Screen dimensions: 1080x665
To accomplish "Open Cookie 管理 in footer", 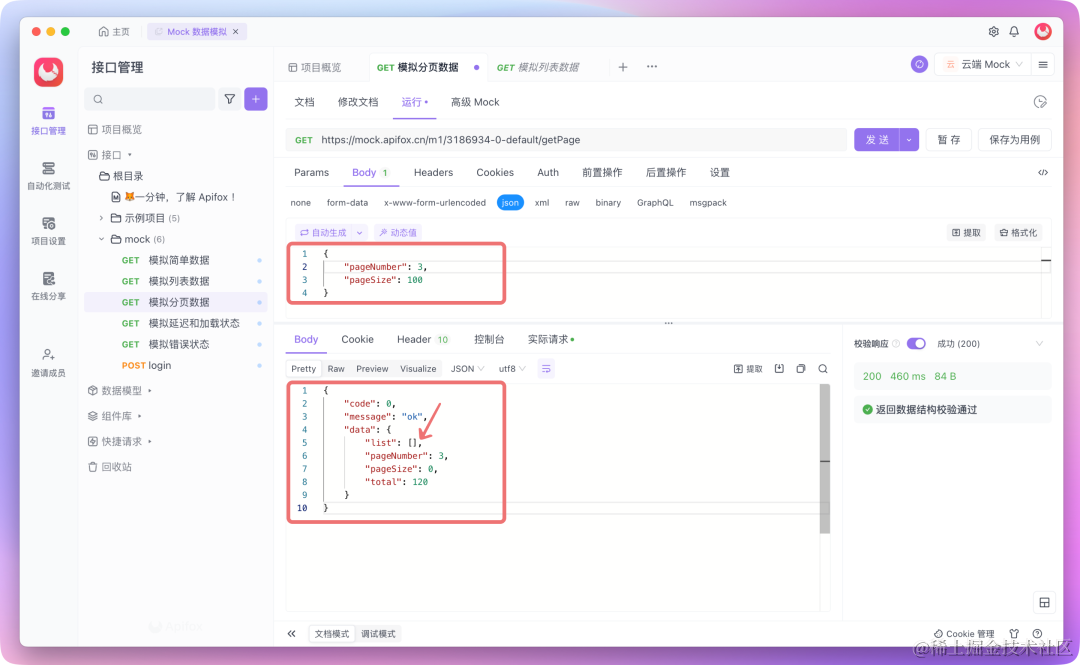I will click(964, 633).
